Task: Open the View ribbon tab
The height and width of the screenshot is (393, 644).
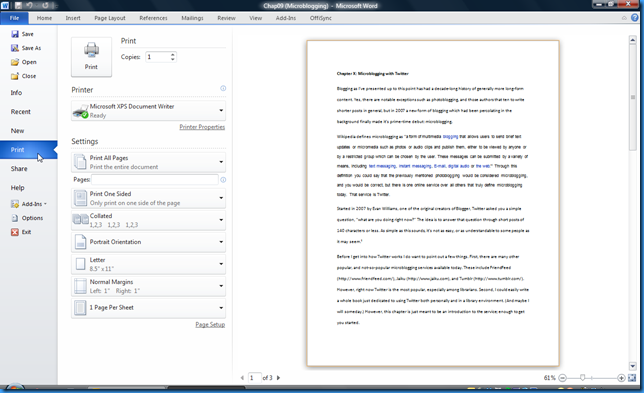Action: coord(255,18)
